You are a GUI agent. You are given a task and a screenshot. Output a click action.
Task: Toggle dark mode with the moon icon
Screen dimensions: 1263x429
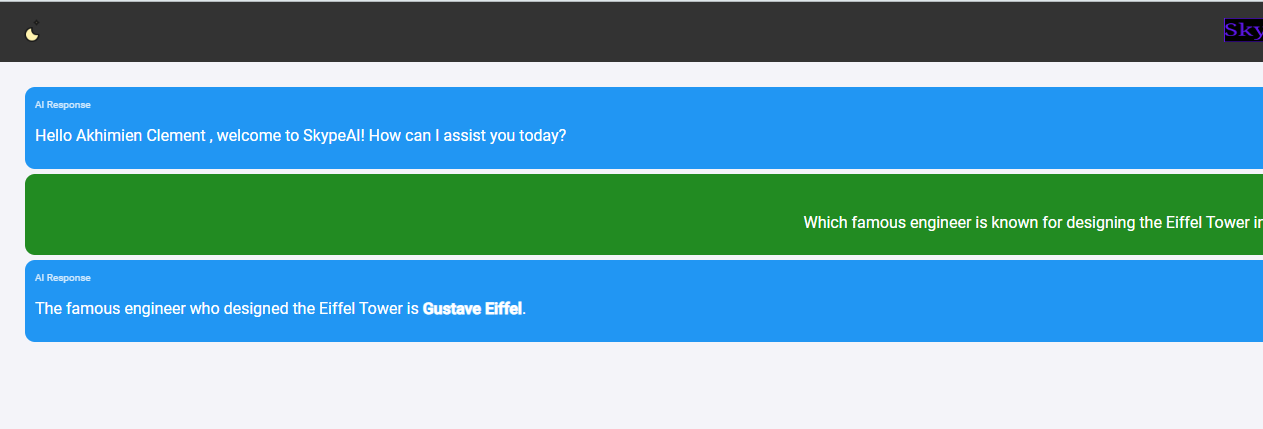(x=33, y=32)
